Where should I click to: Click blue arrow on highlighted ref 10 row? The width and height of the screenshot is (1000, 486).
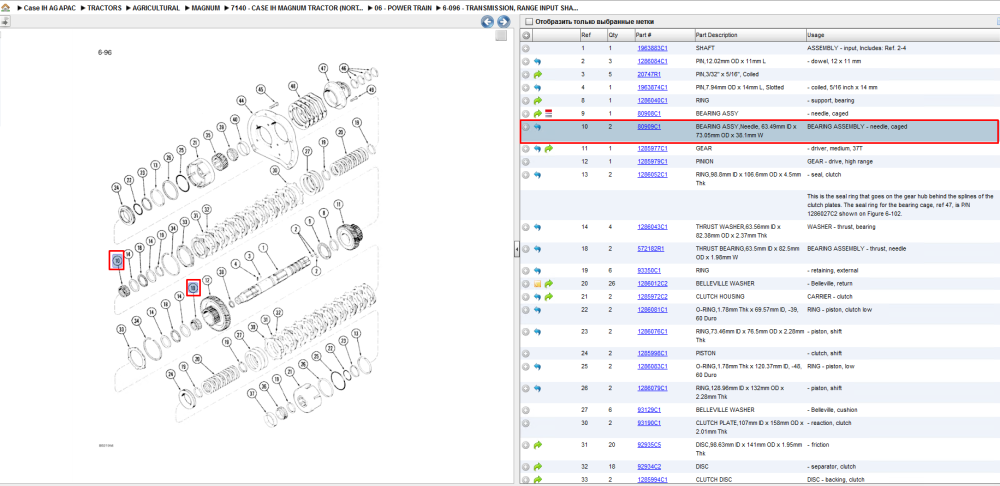pyautogui.click(x=538, y=127)
